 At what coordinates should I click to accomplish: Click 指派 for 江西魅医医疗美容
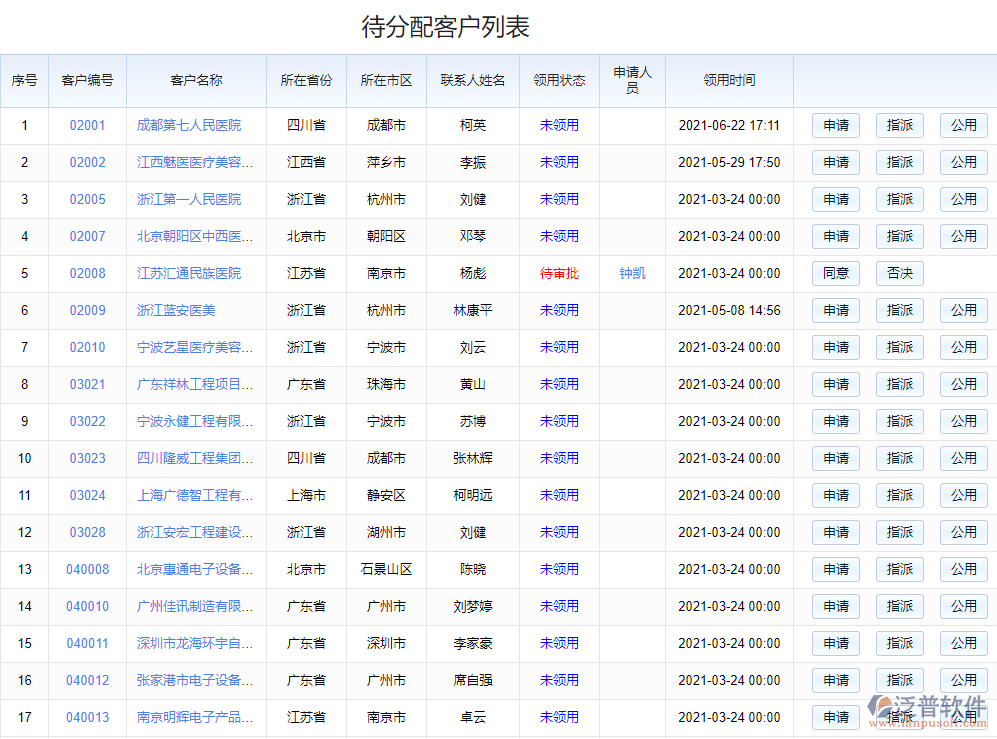pos(899,162)
